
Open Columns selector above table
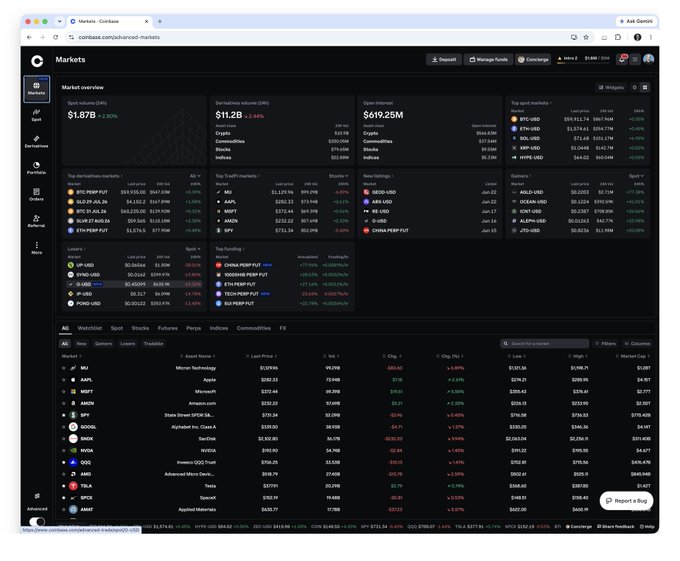click(x=637, y=344)
